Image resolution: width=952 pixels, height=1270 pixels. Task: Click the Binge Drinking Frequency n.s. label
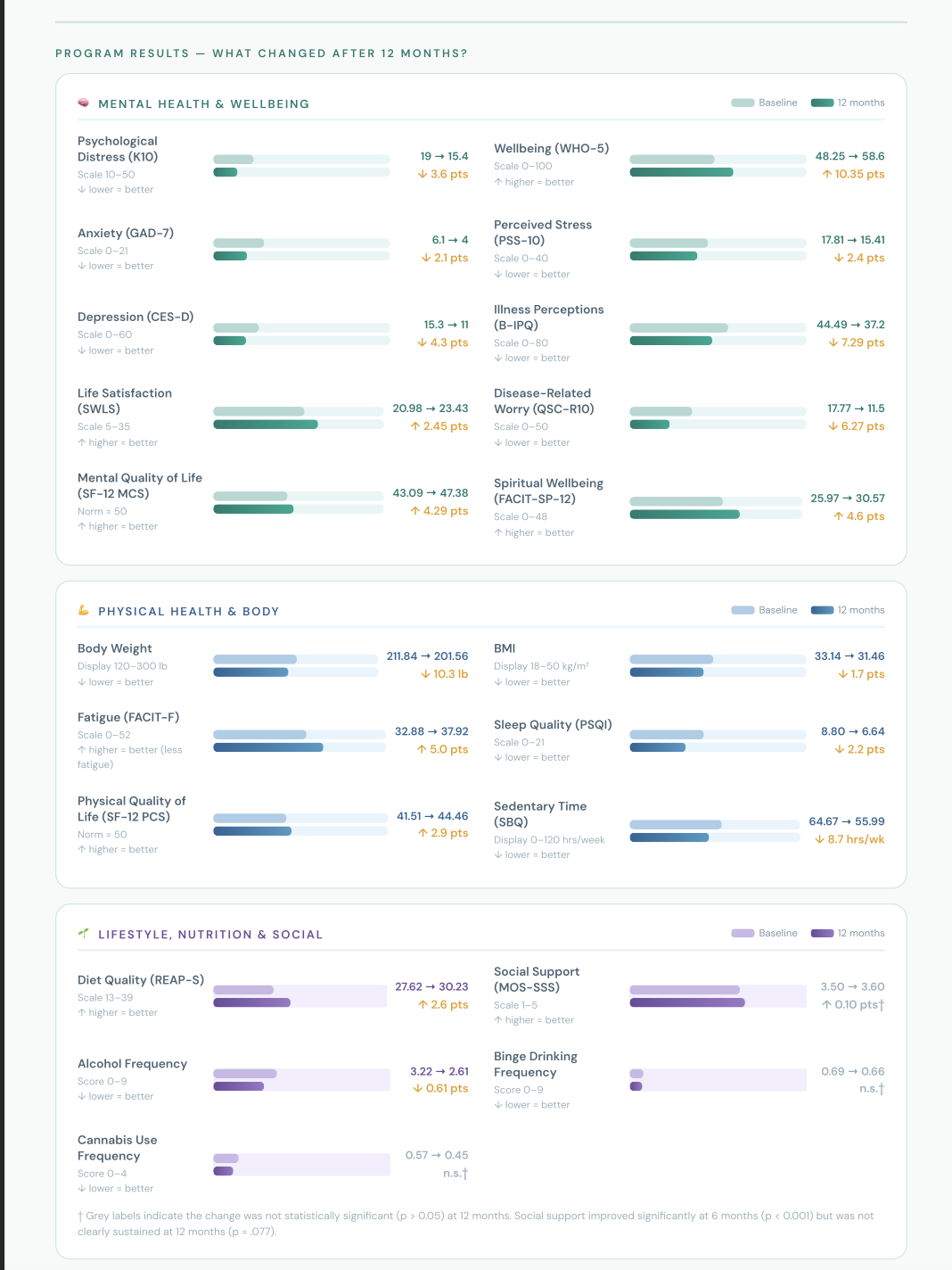[x=872, y=1089]
